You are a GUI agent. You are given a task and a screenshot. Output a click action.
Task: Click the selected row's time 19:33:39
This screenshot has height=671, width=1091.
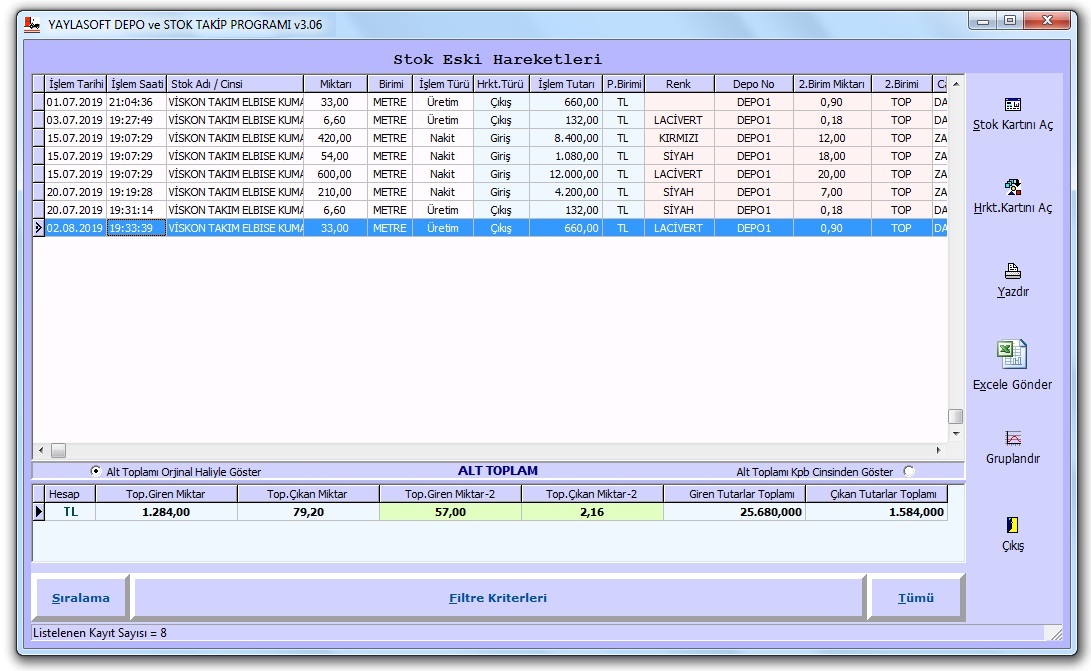tap(136, 228)
